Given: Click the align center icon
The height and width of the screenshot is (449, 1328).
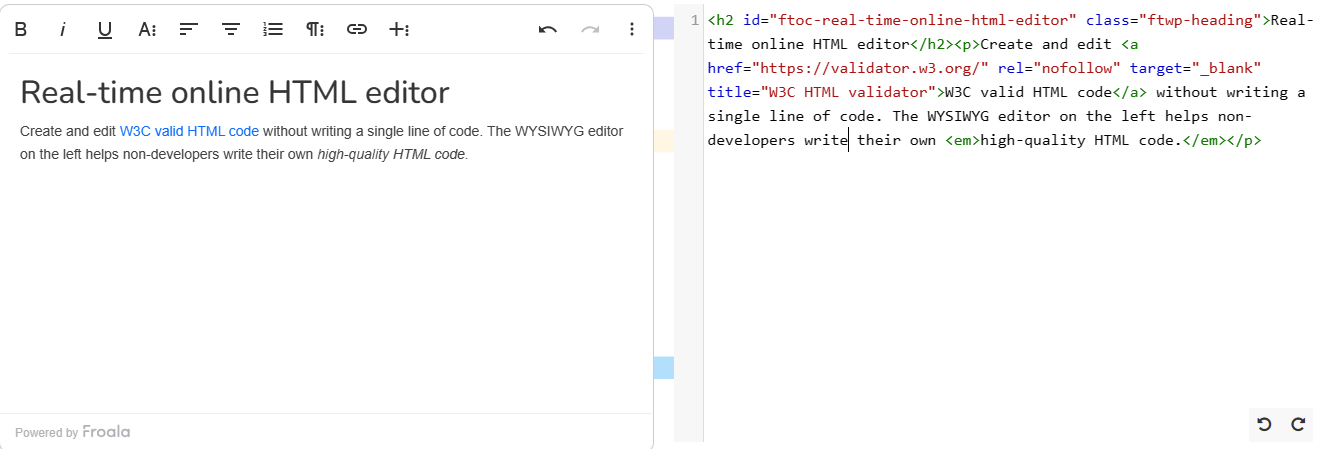Looking at the screenshot, I should click(231, 29).
